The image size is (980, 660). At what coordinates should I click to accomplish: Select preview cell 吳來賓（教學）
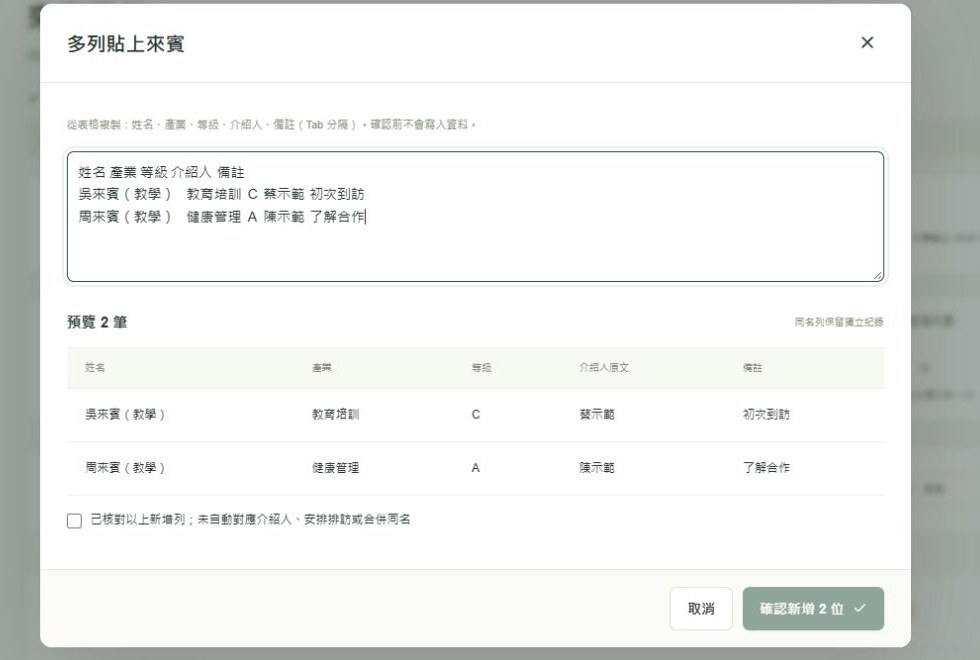(125, 414)
